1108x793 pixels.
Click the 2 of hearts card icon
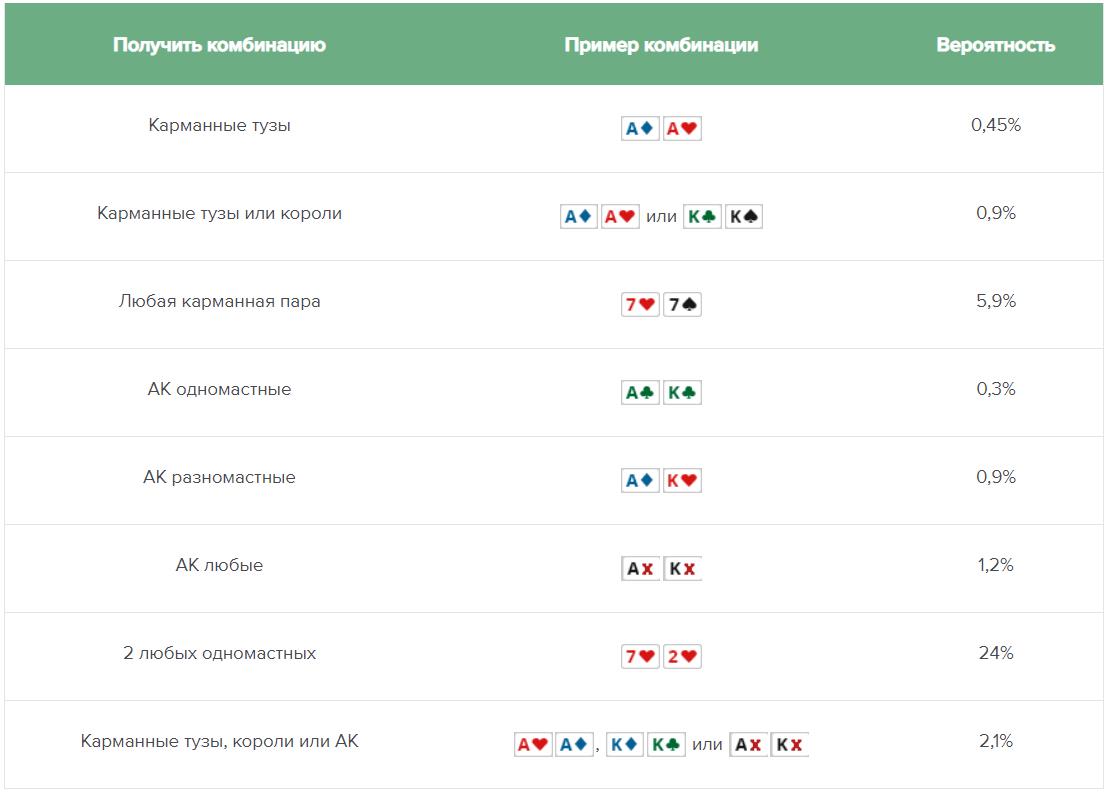tap(682, 657)
